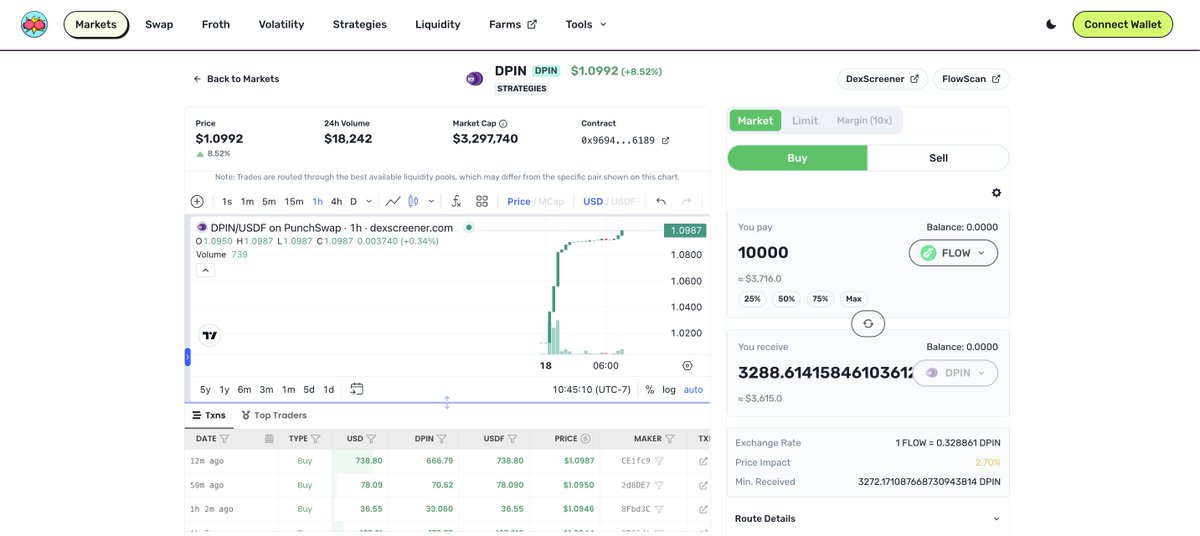
Task: Add chart comparison with plus icon
Action: pyautogui.click(x=197, y=201)
